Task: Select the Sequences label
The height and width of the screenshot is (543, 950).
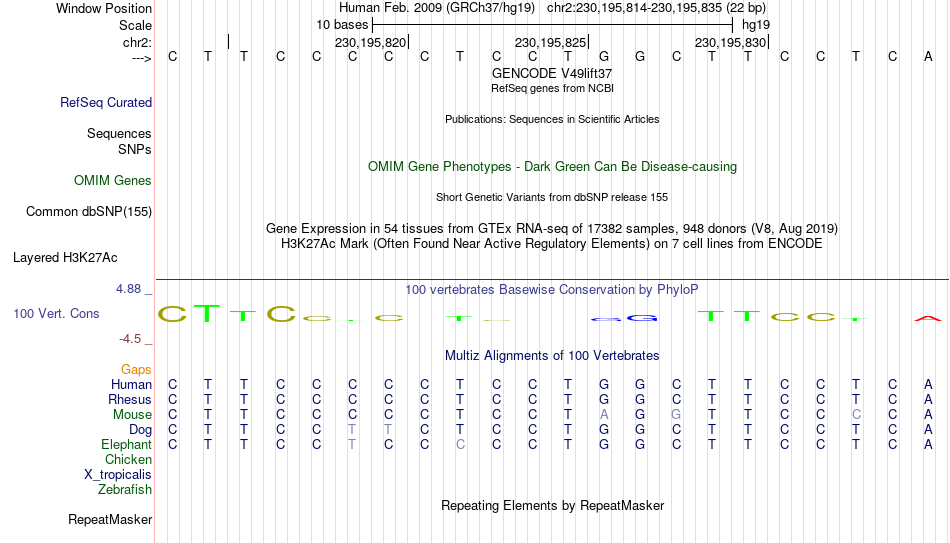Action: tap(119, 133)
